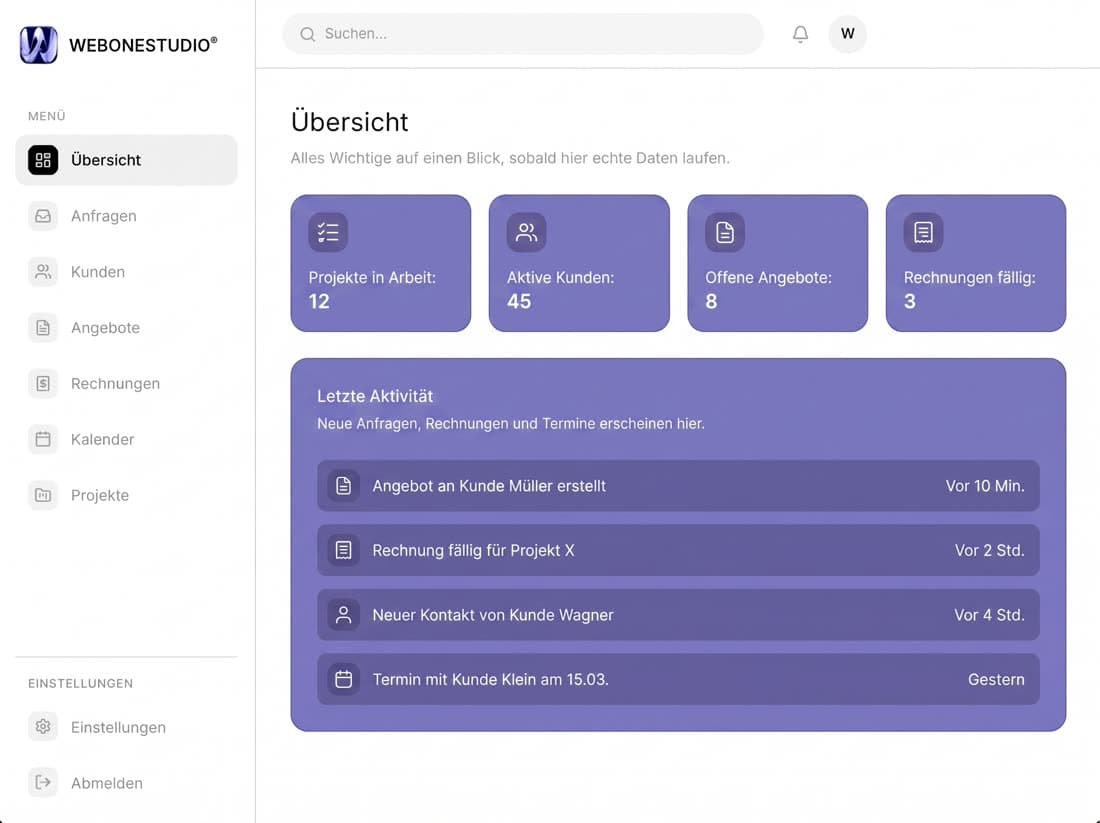Click the Einstellungen gear icon
The height and width of the screenshot is (823, 1100).
43,727
